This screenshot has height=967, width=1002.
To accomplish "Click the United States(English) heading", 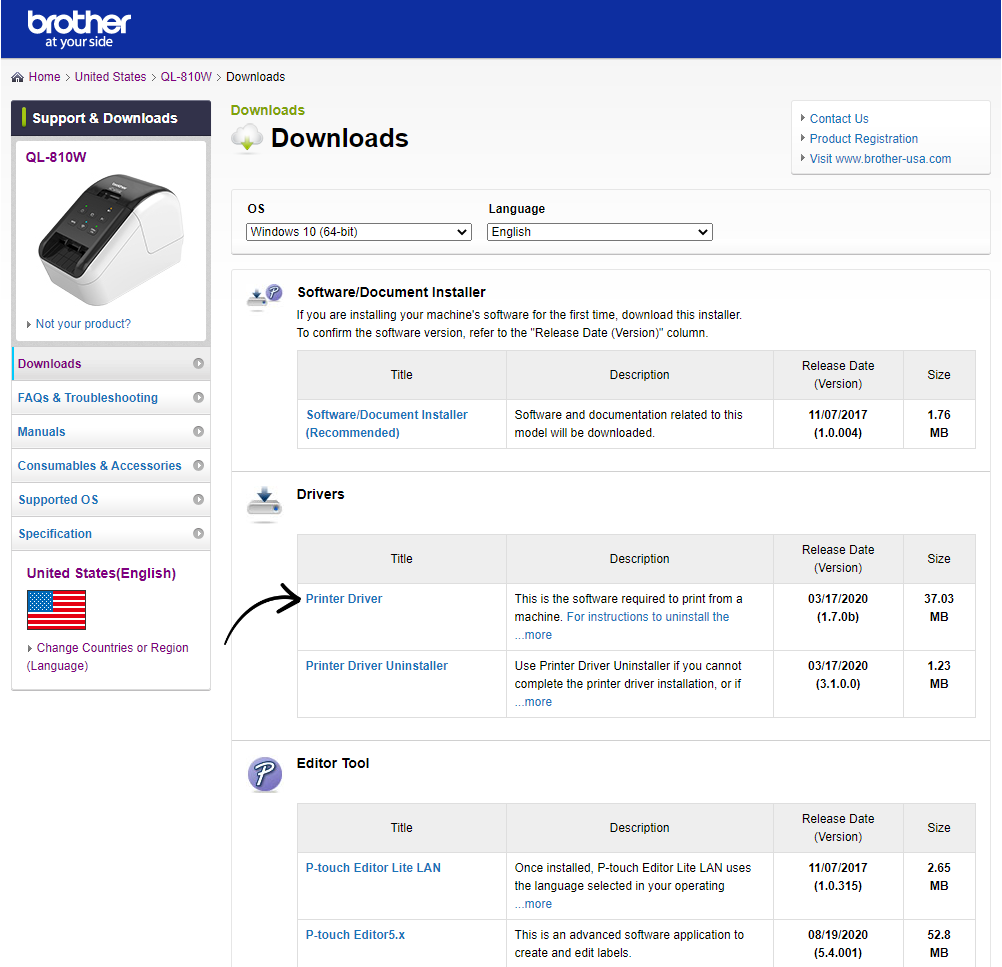I will click(x=101, y=573).
